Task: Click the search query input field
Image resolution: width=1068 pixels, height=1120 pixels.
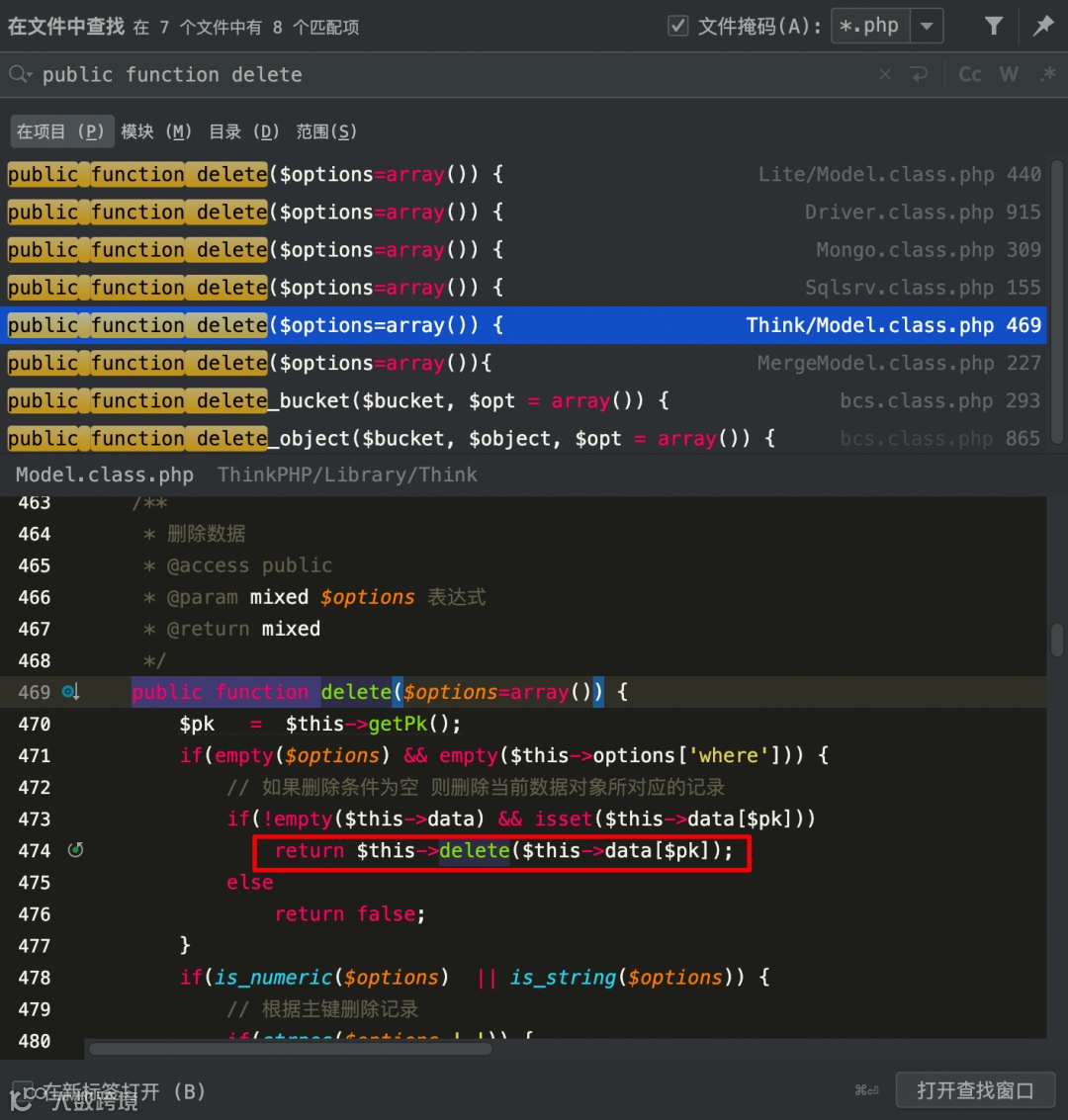Action: click(457, 74)
